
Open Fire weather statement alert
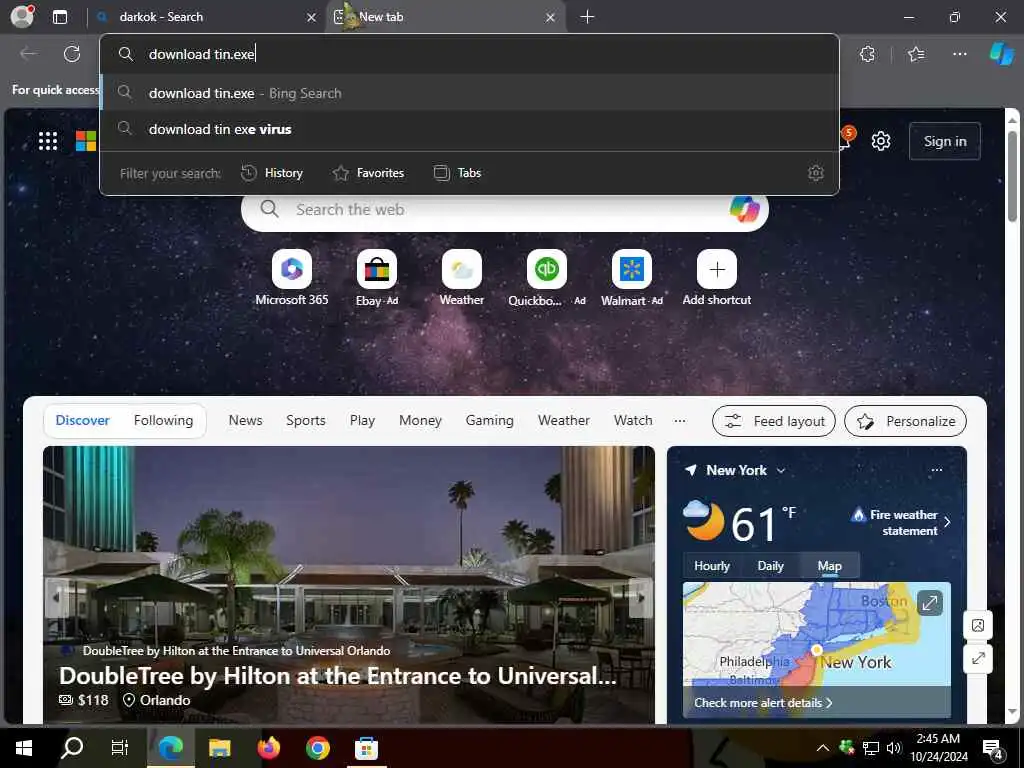[901, 522]
